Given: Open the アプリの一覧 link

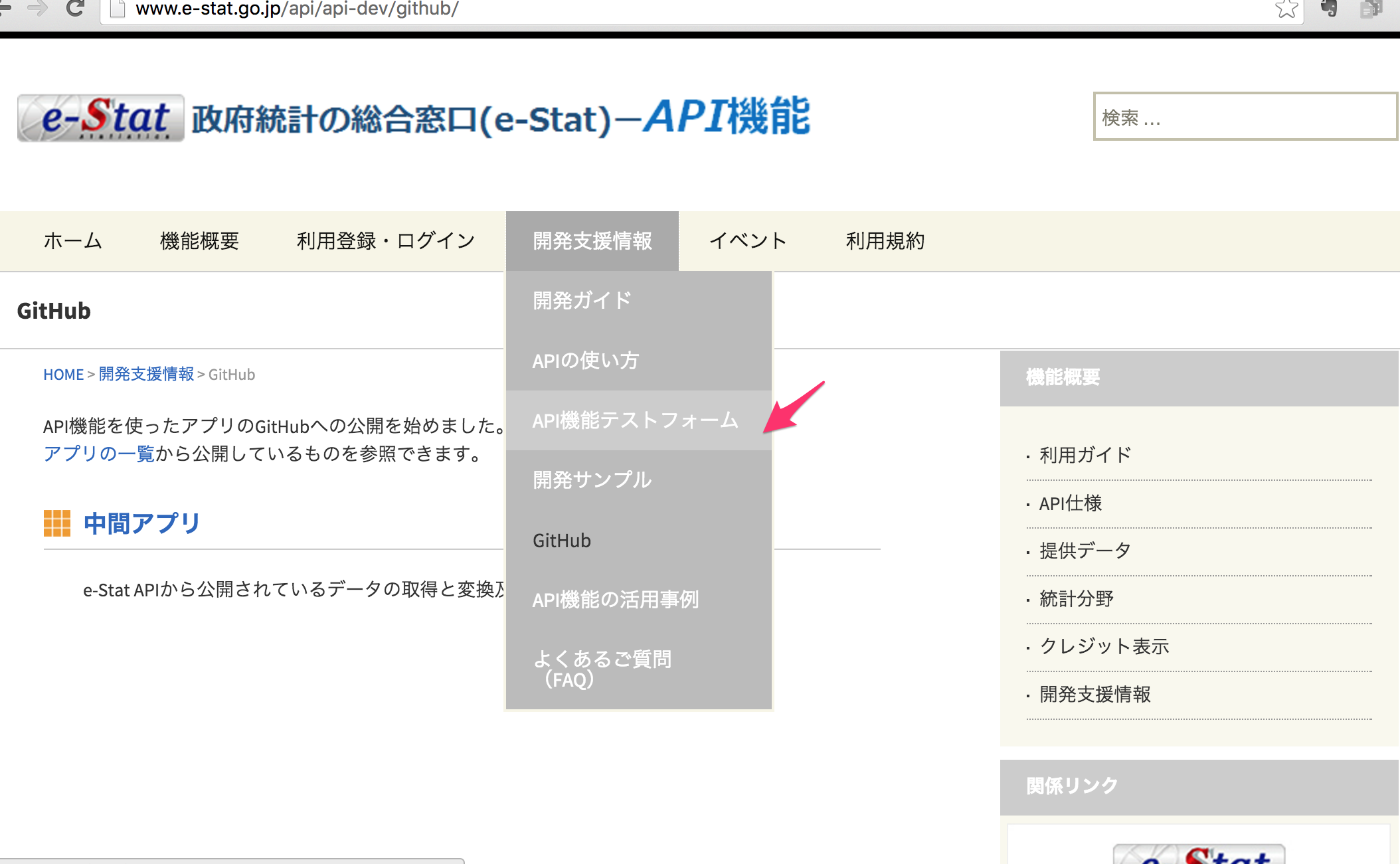Looking at the screenshot, I should point(98,454).
